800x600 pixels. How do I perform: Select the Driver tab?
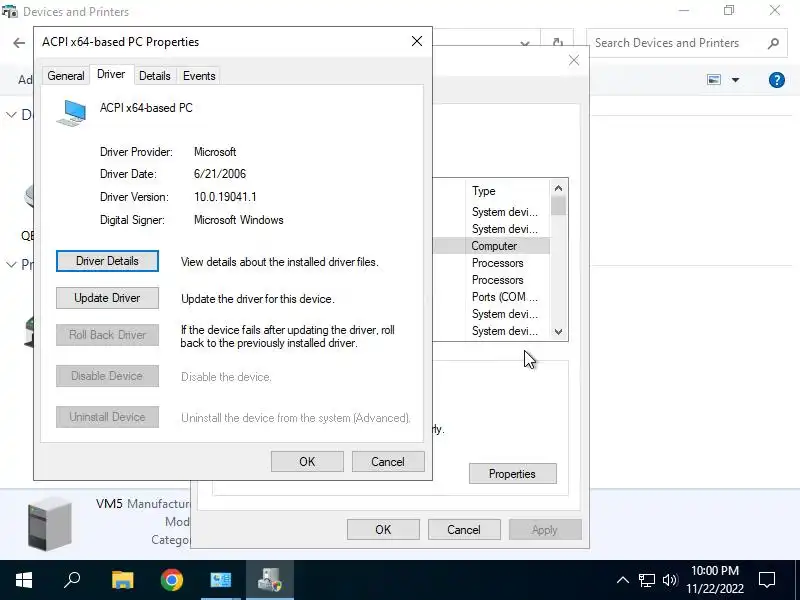(111, 74)
